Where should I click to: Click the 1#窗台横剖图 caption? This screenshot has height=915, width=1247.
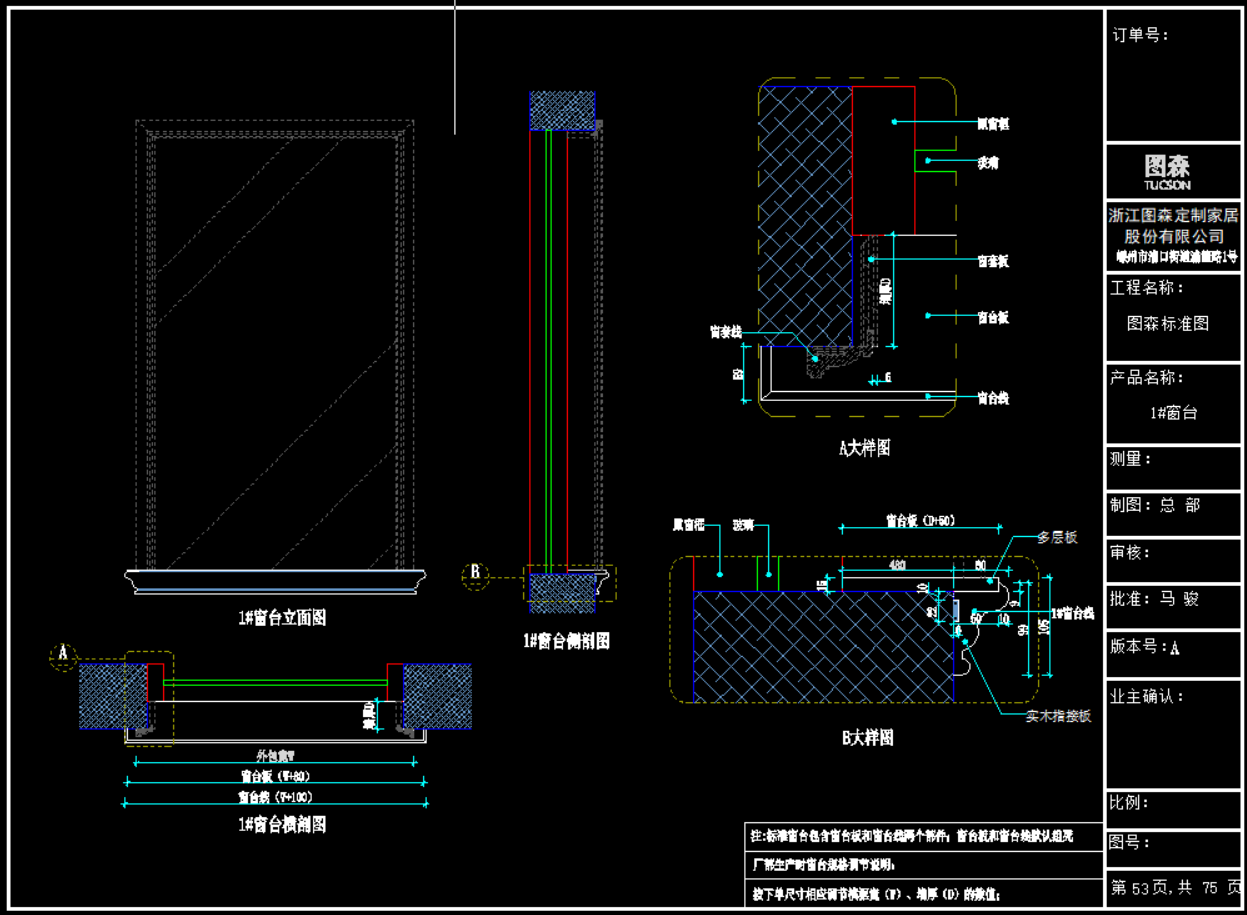(x=281, y=824)
